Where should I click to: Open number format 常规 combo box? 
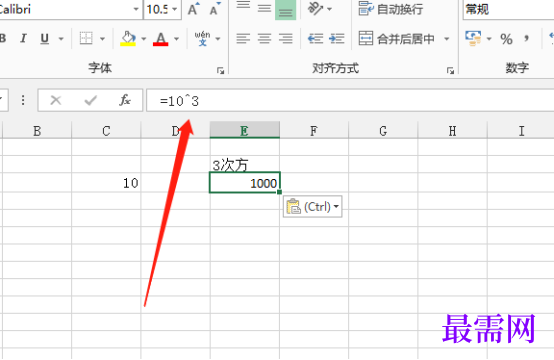pos(508,10)
